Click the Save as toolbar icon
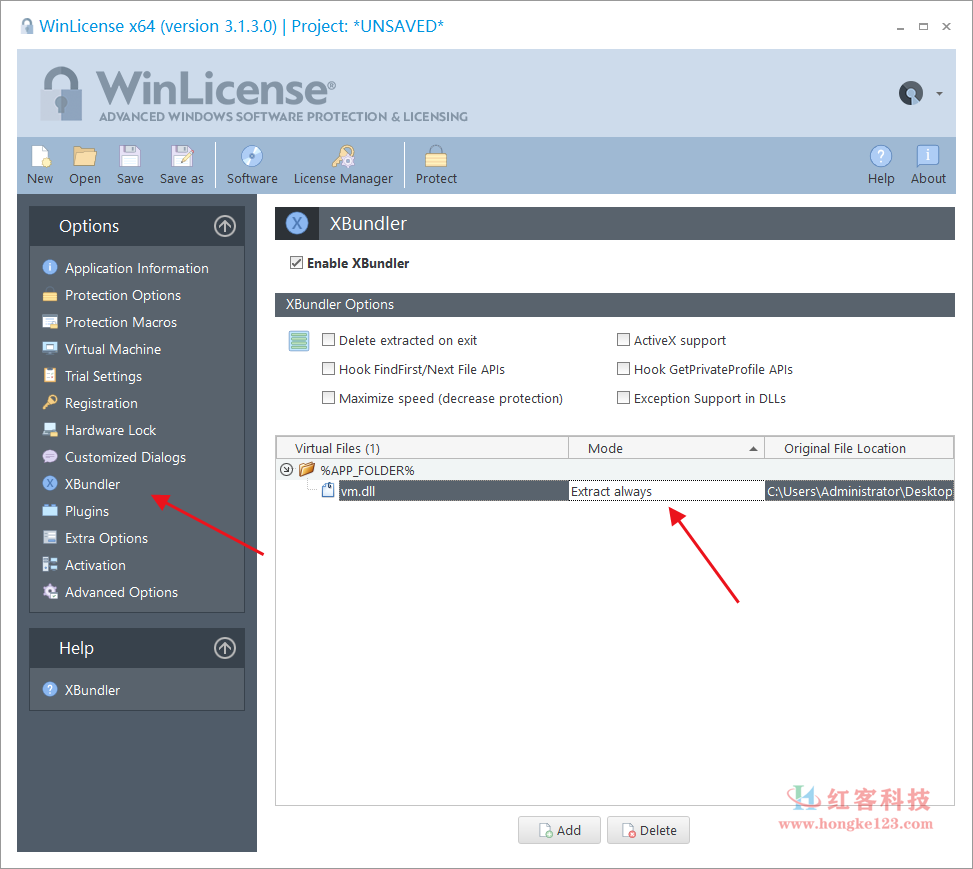973x869 pixels. click(182, 165)
